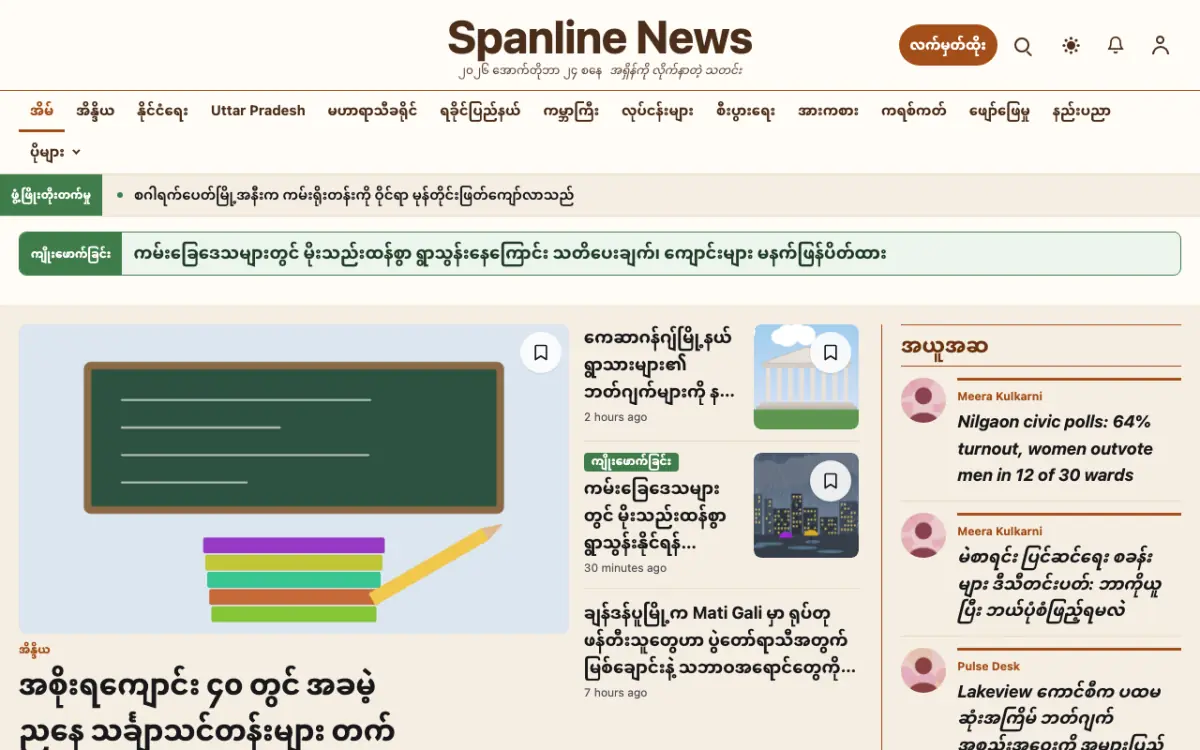This screenshot has width=1200, height=750.
Task: Open the နည်းပညာ navigation tab
Action: click(x=1081, y=111)
